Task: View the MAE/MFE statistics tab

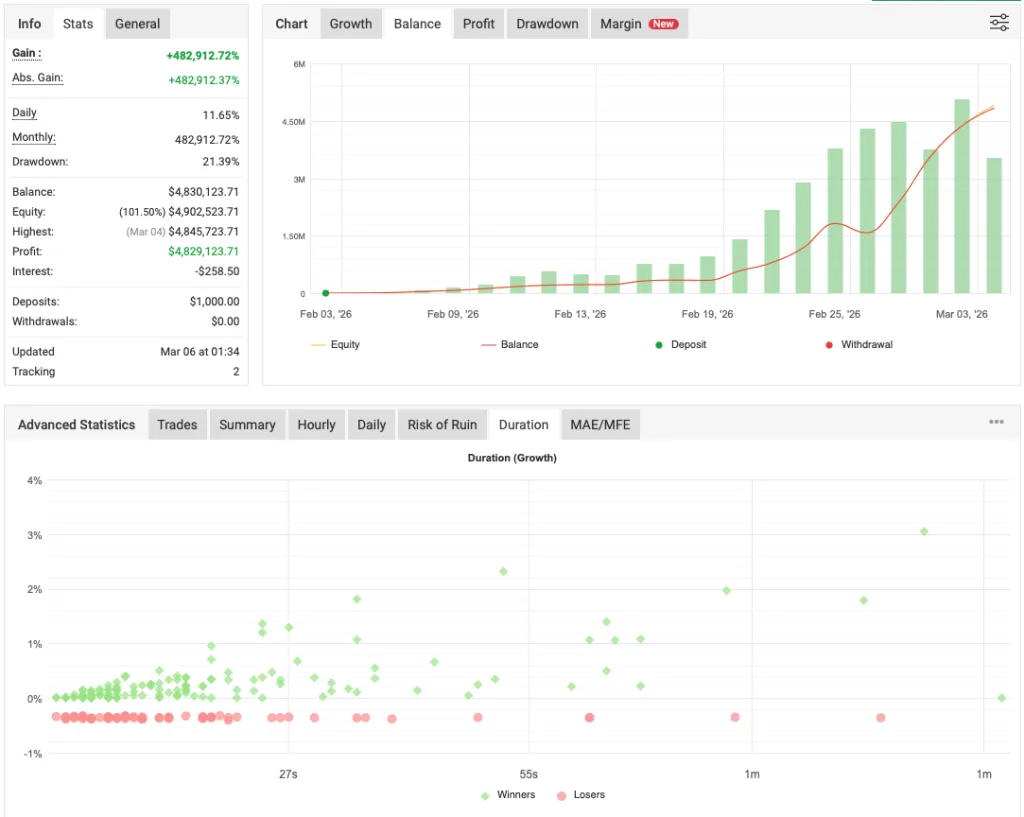Action: [x=600, y=424]
